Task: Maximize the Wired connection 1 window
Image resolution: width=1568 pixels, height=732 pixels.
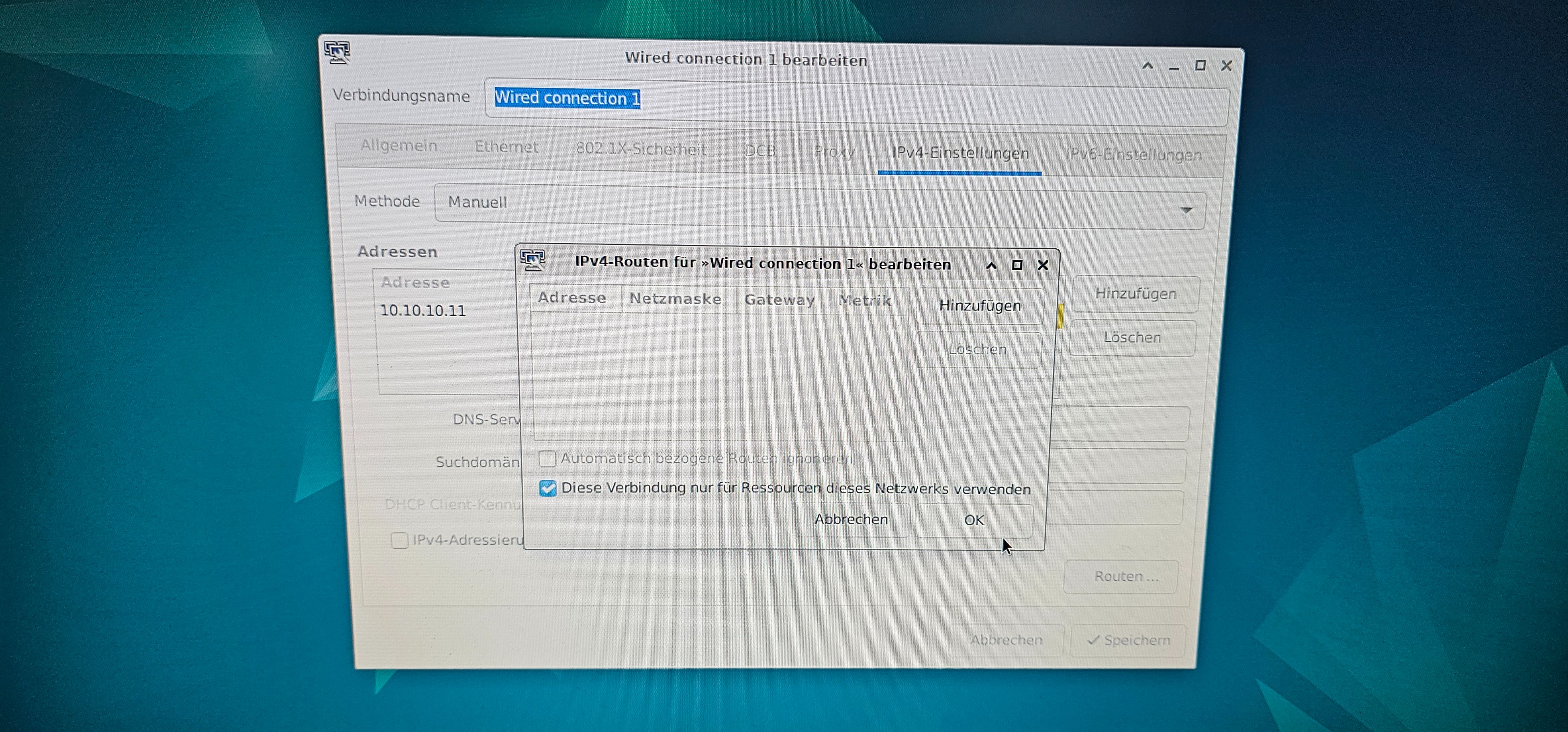Action: [1200, 66]
